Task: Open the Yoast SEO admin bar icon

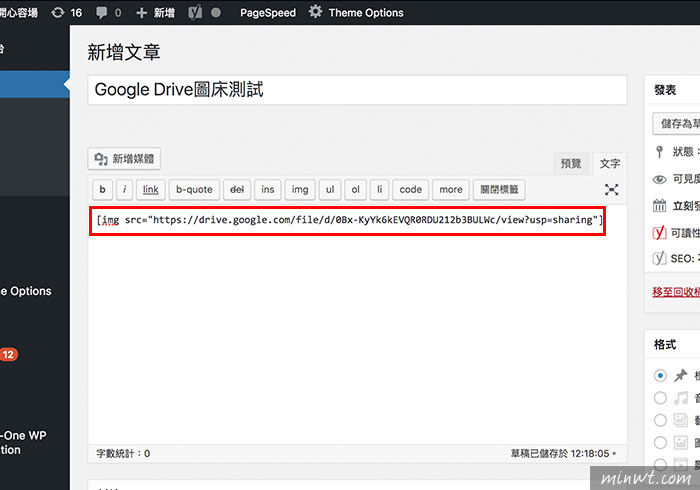Action: [x=195, y=12]
